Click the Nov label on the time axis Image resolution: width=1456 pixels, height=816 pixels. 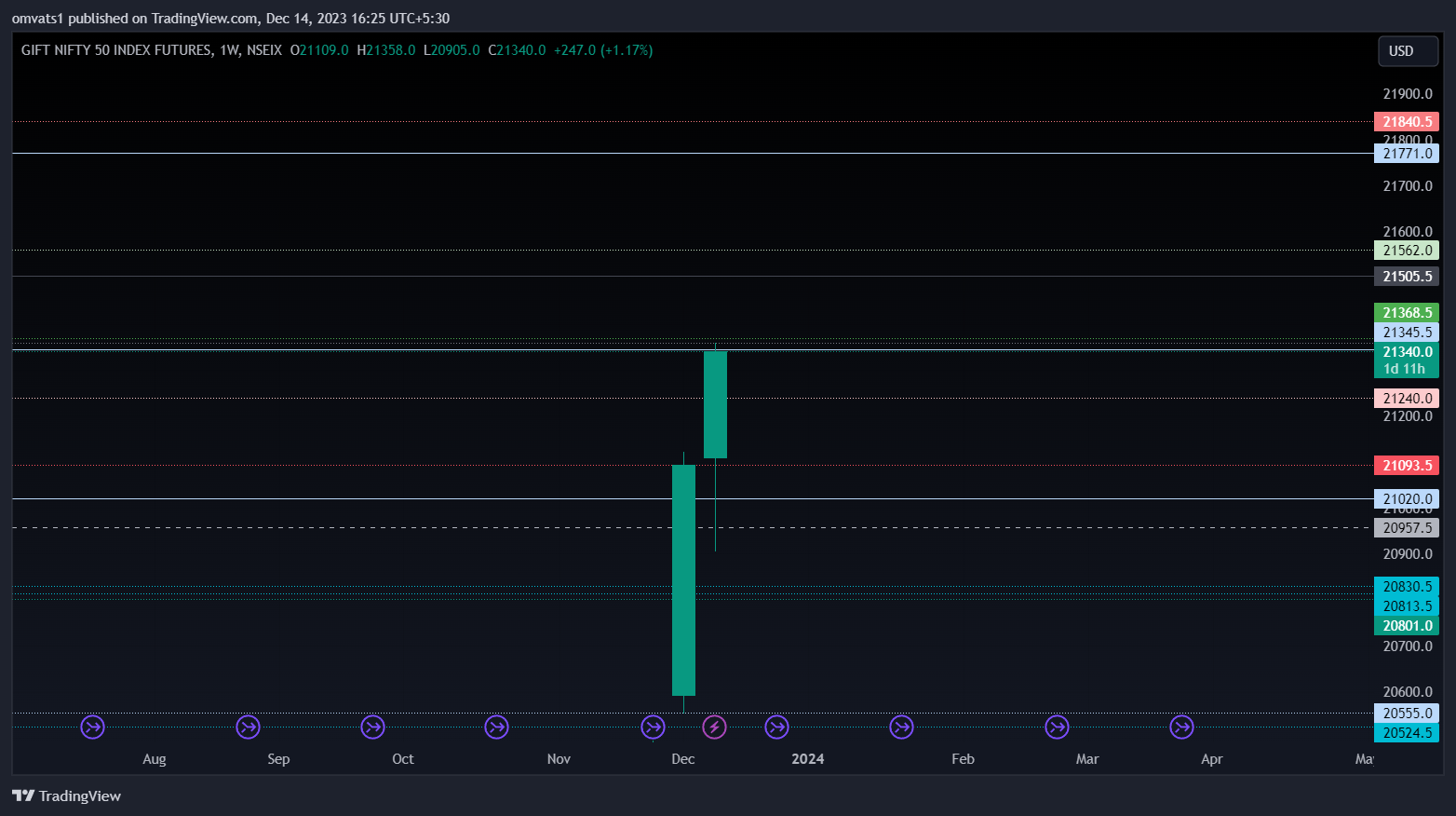pos(559,759)
